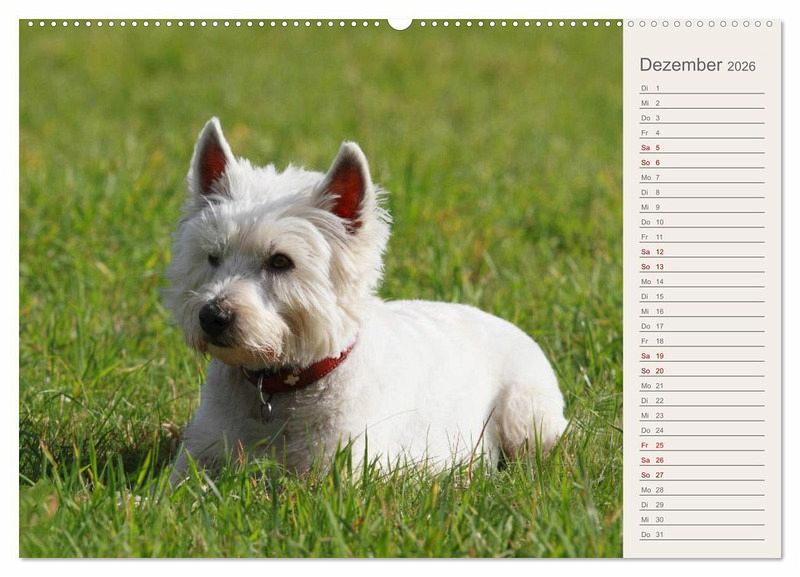Click the calendar's hanging hole at top
The width and height of the screenshot is (800, 577).
[400, 23]
